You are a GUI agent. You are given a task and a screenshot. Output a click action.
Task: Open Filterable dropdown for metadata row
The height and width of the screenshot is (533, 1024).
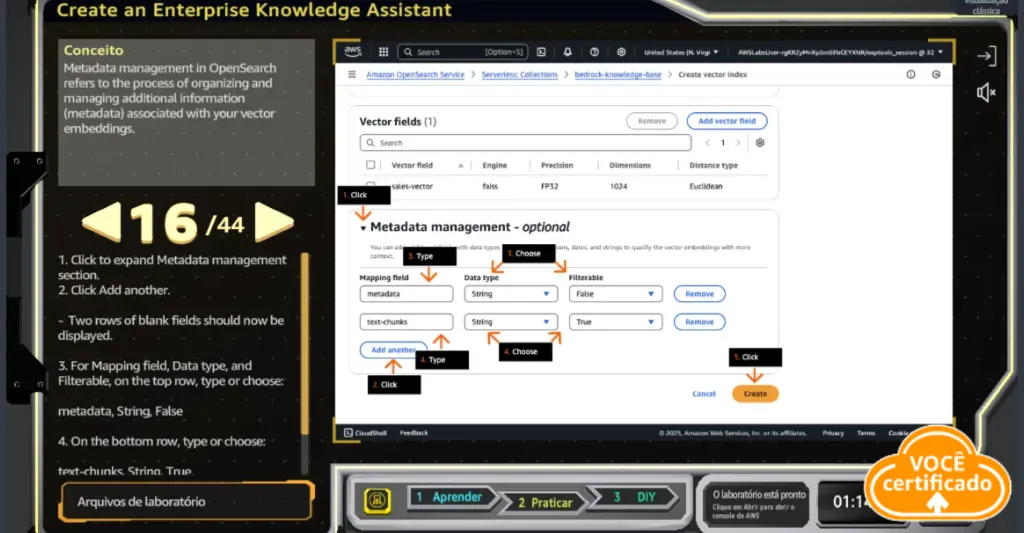(615, 294)
